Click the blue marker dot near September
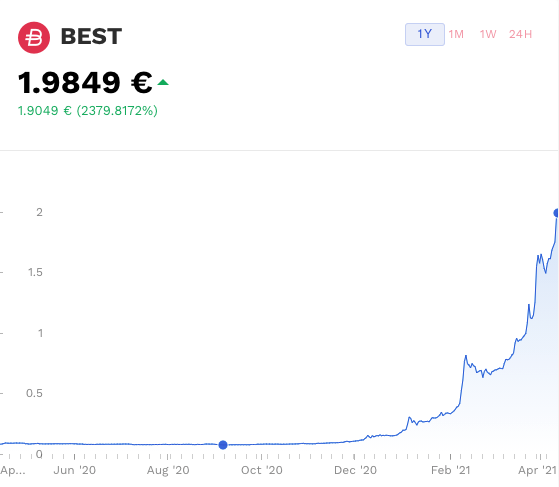This screenshot has width=559, height=487. [223, 445]
